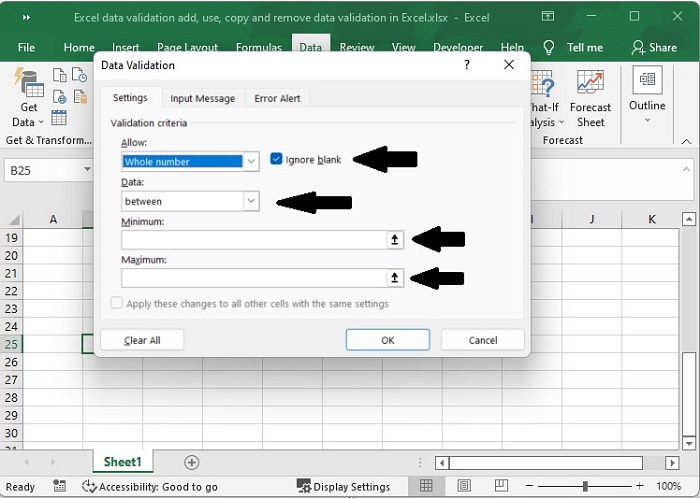Open the Error Alert tab
Viewport: 700px width, 499px height.
[278, 98]
